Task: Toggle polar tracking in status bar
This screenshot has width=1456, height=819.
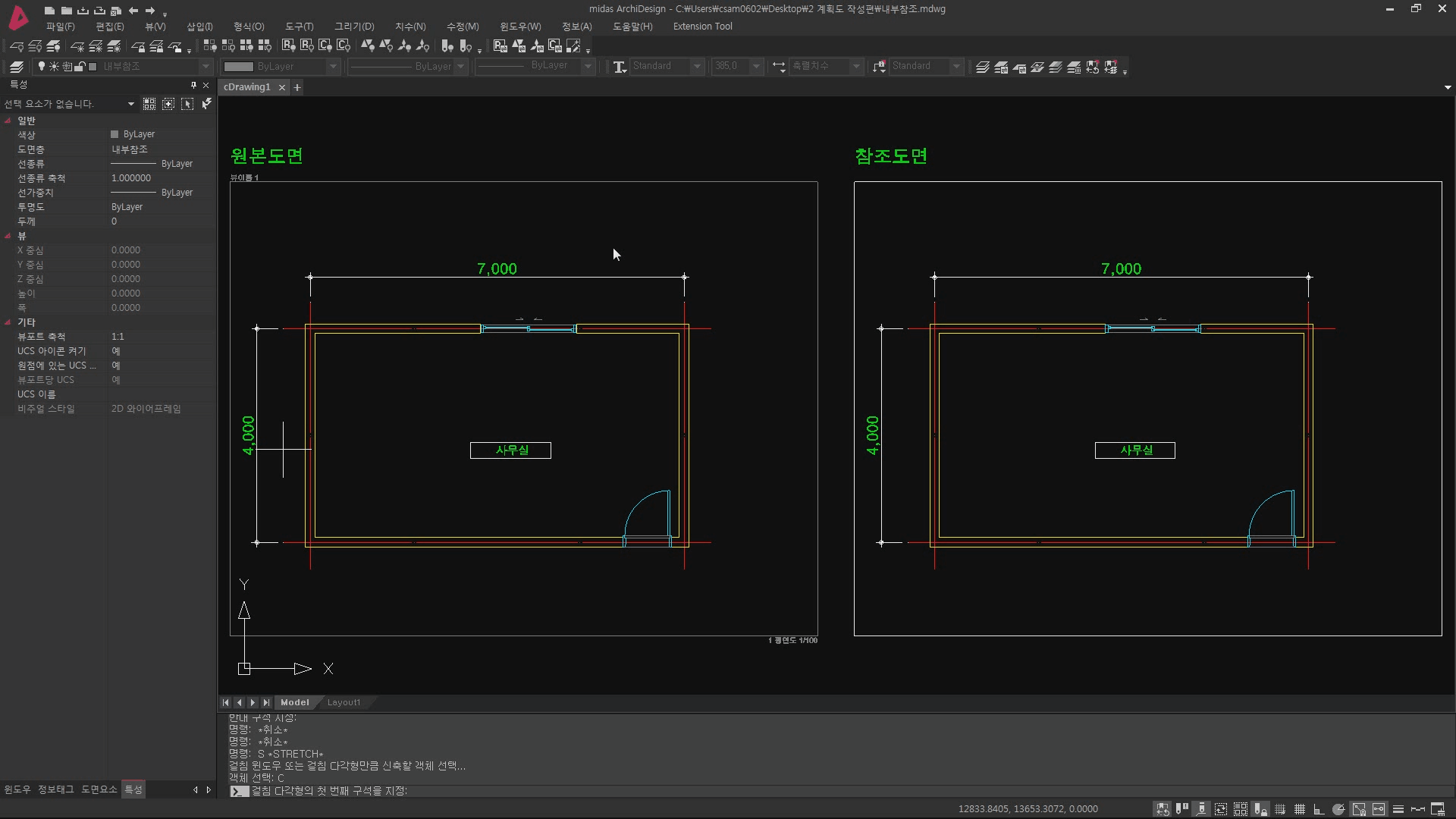Action: 1338,809
